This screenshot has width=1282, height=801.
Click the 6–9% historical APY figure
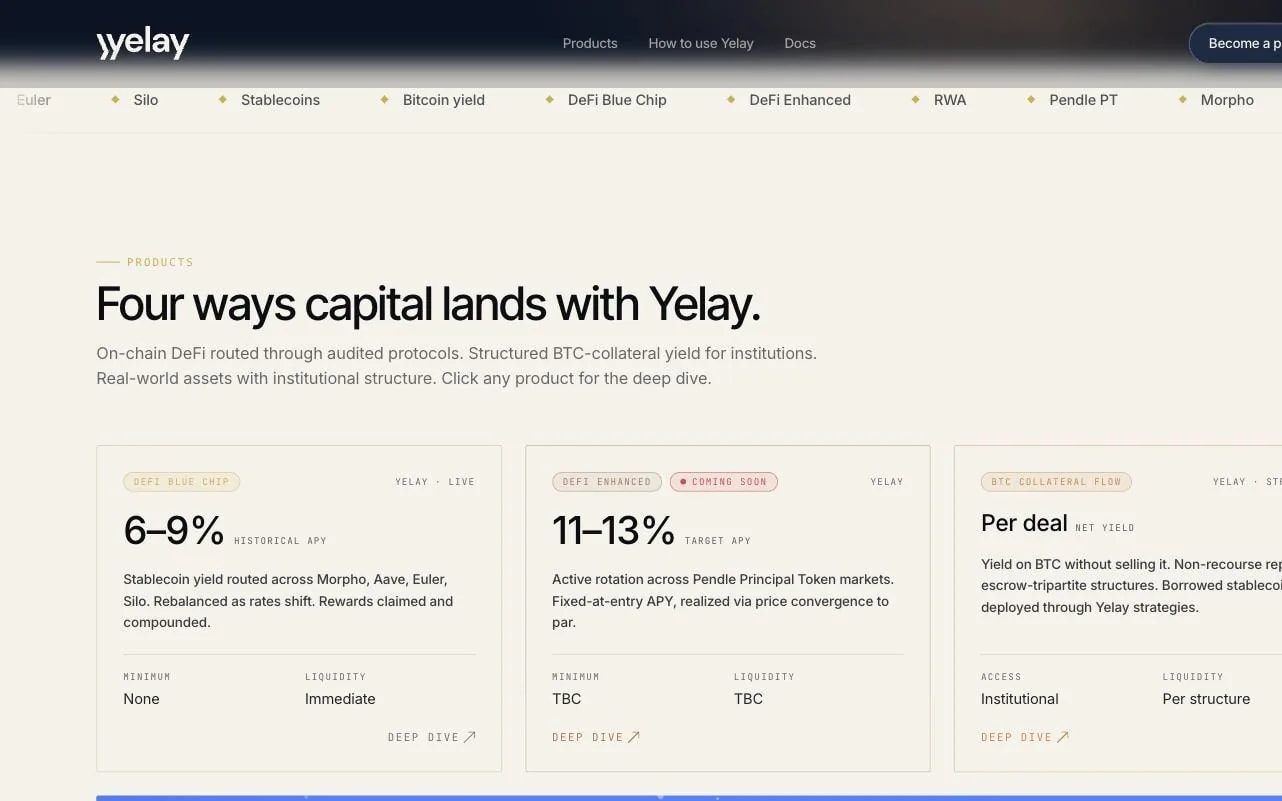coord(174,530)
